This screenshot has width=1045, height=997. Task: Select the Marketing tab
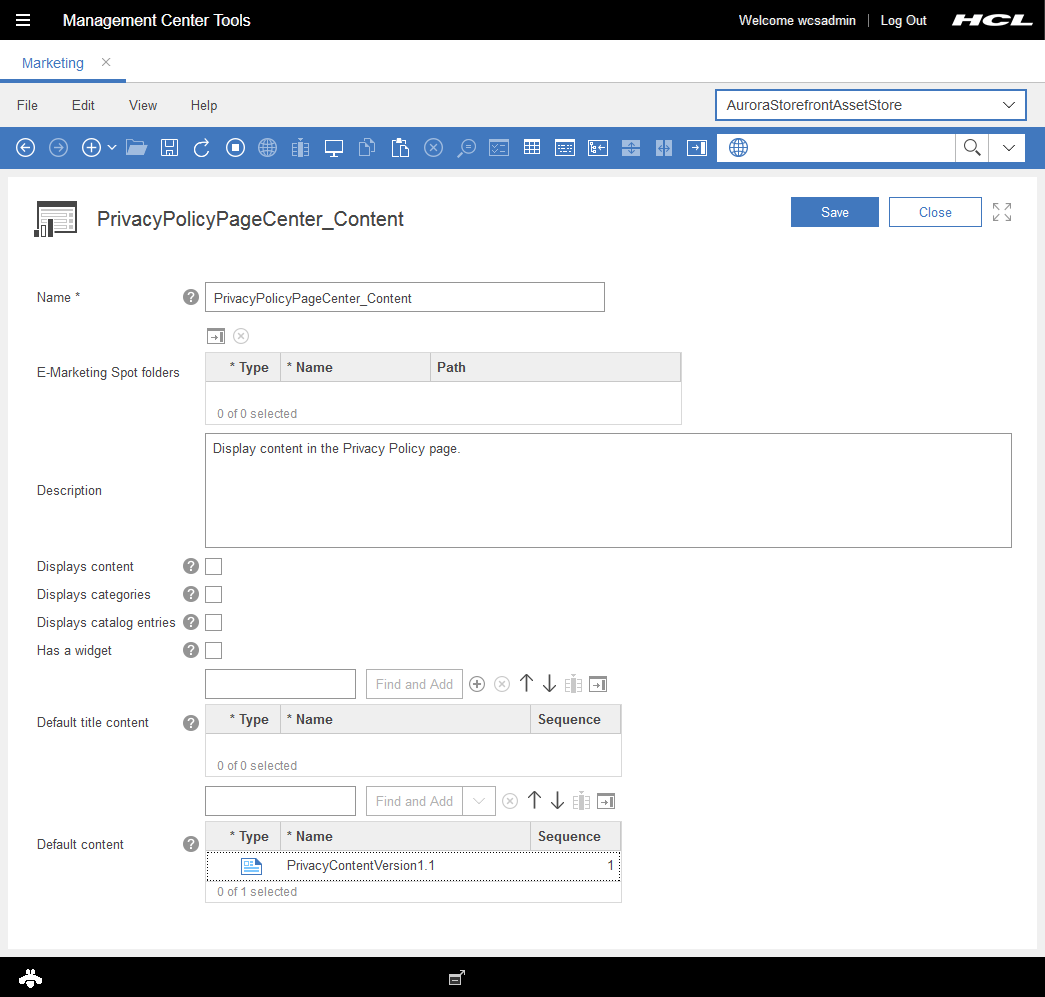tap(53, 63)
